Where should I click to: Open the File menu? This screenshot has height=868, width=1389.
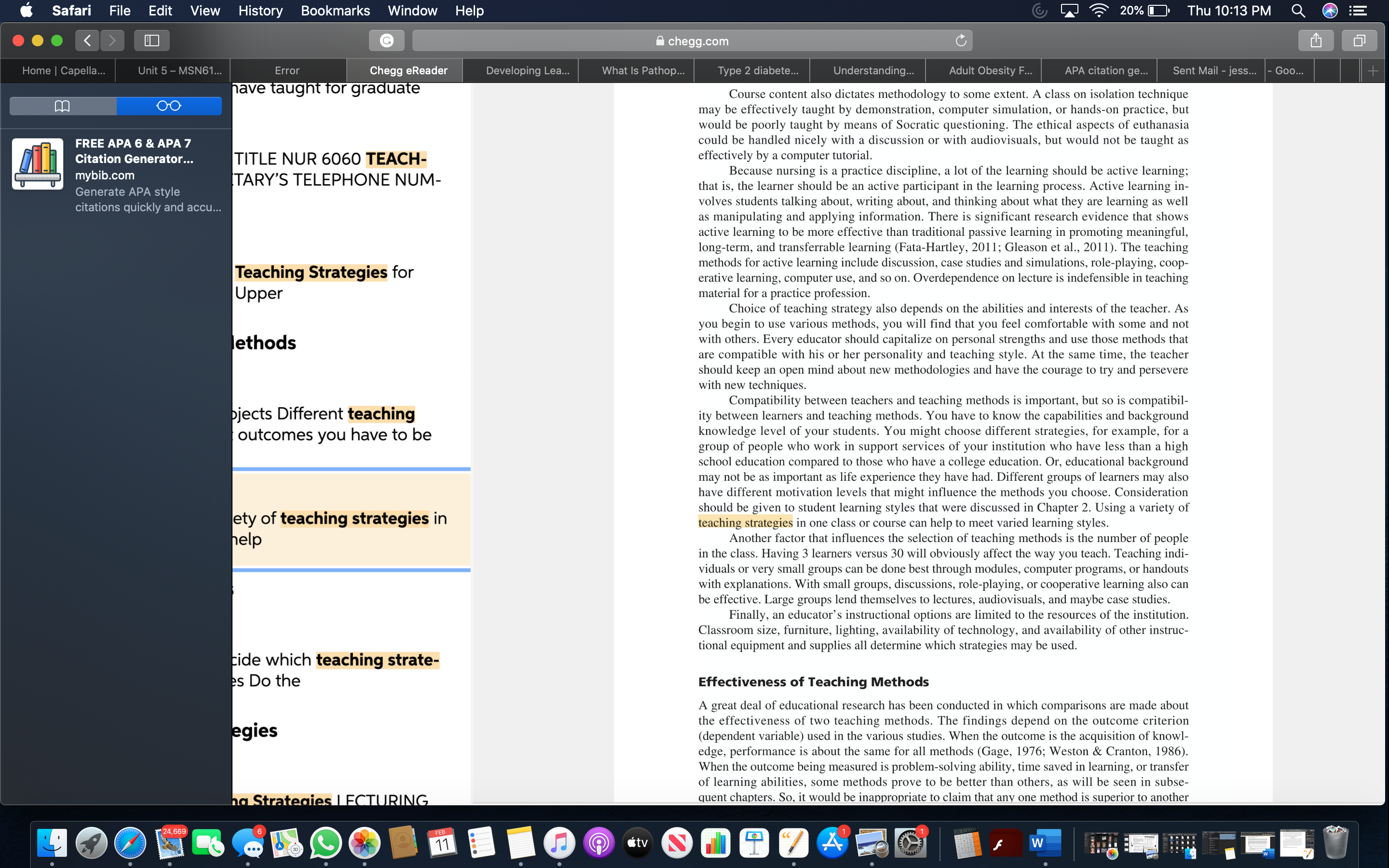pos(120,10)
